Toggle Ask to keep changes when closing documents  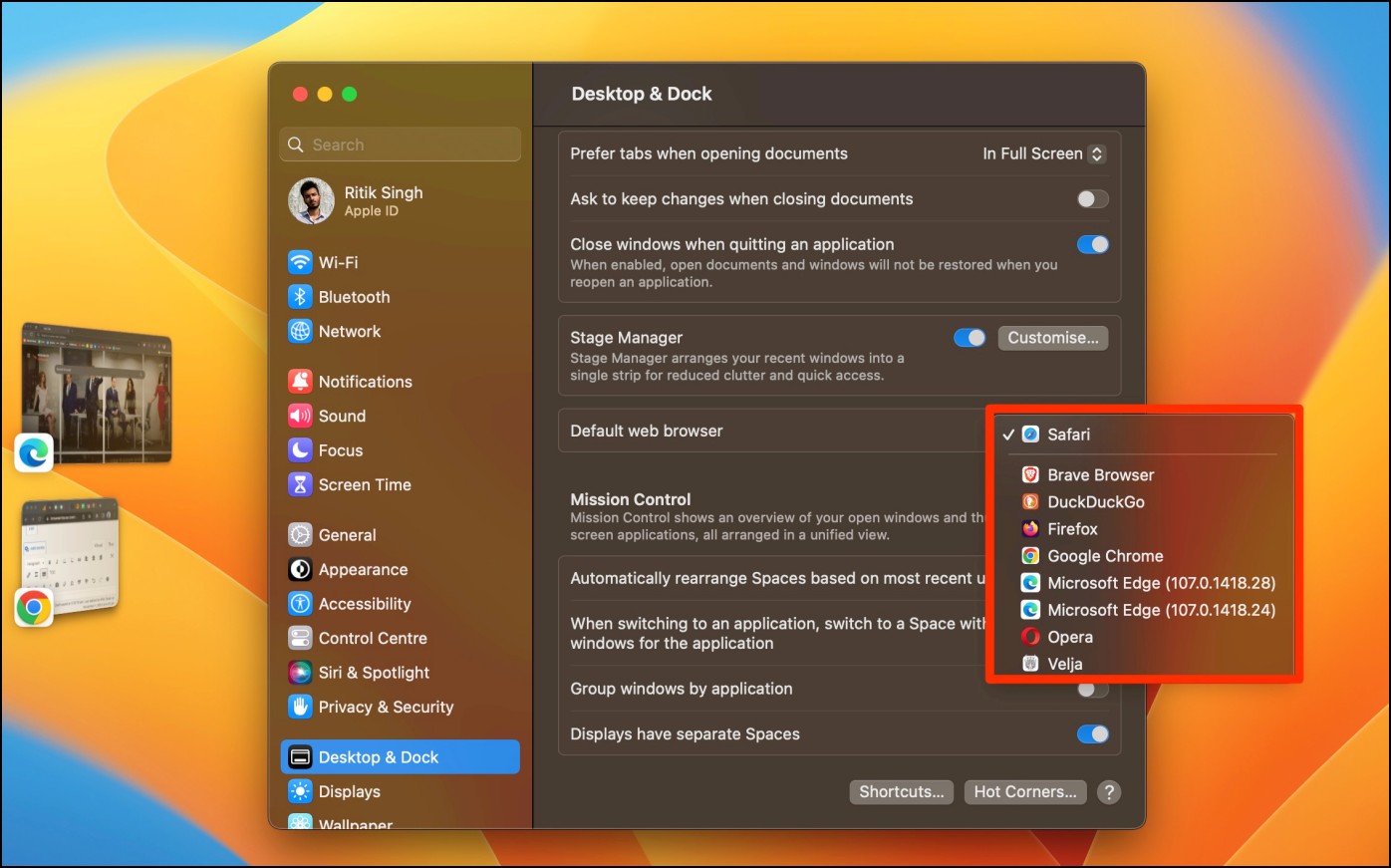1093,199
